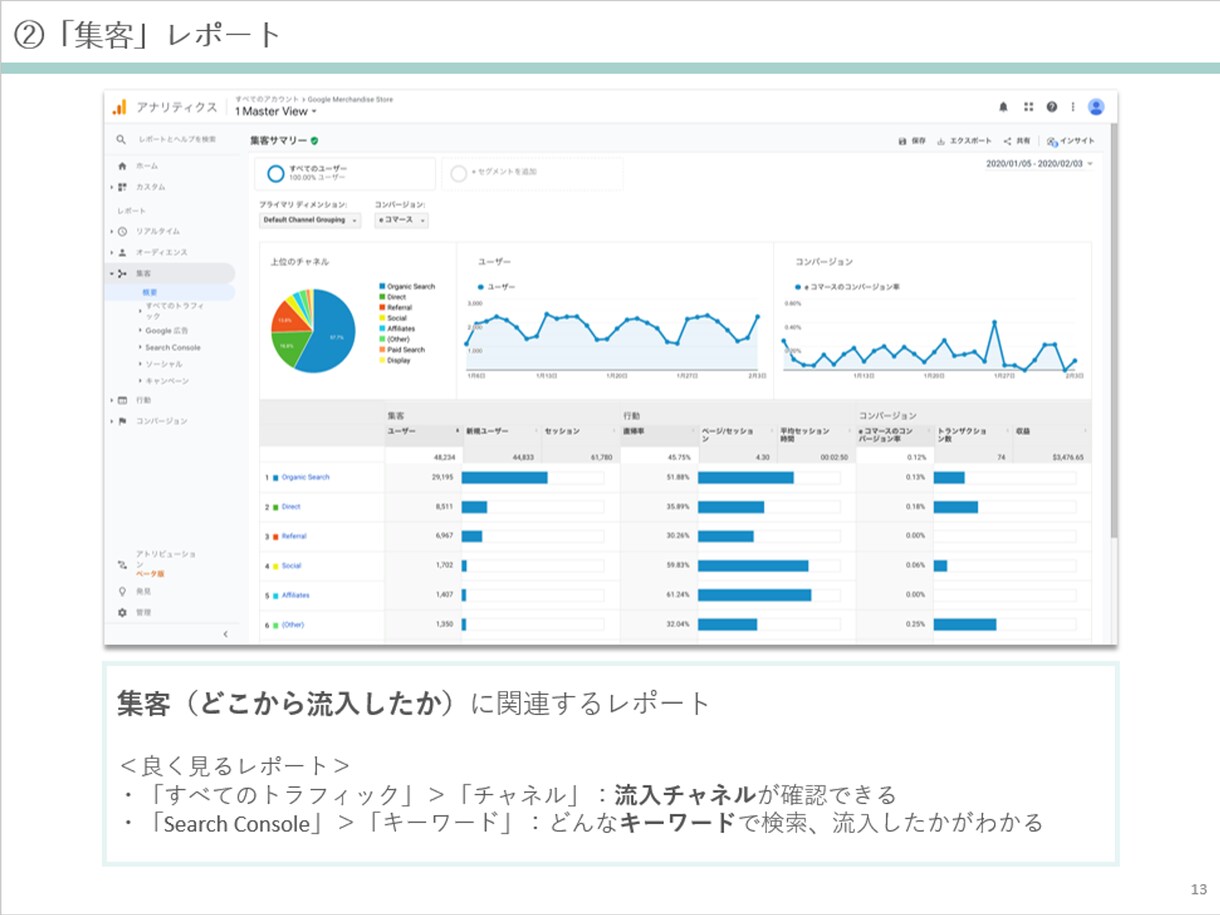The height and width of the screenshot is (915, 1220).
Task: Click the home icon in sidebar
Action: 122,166
